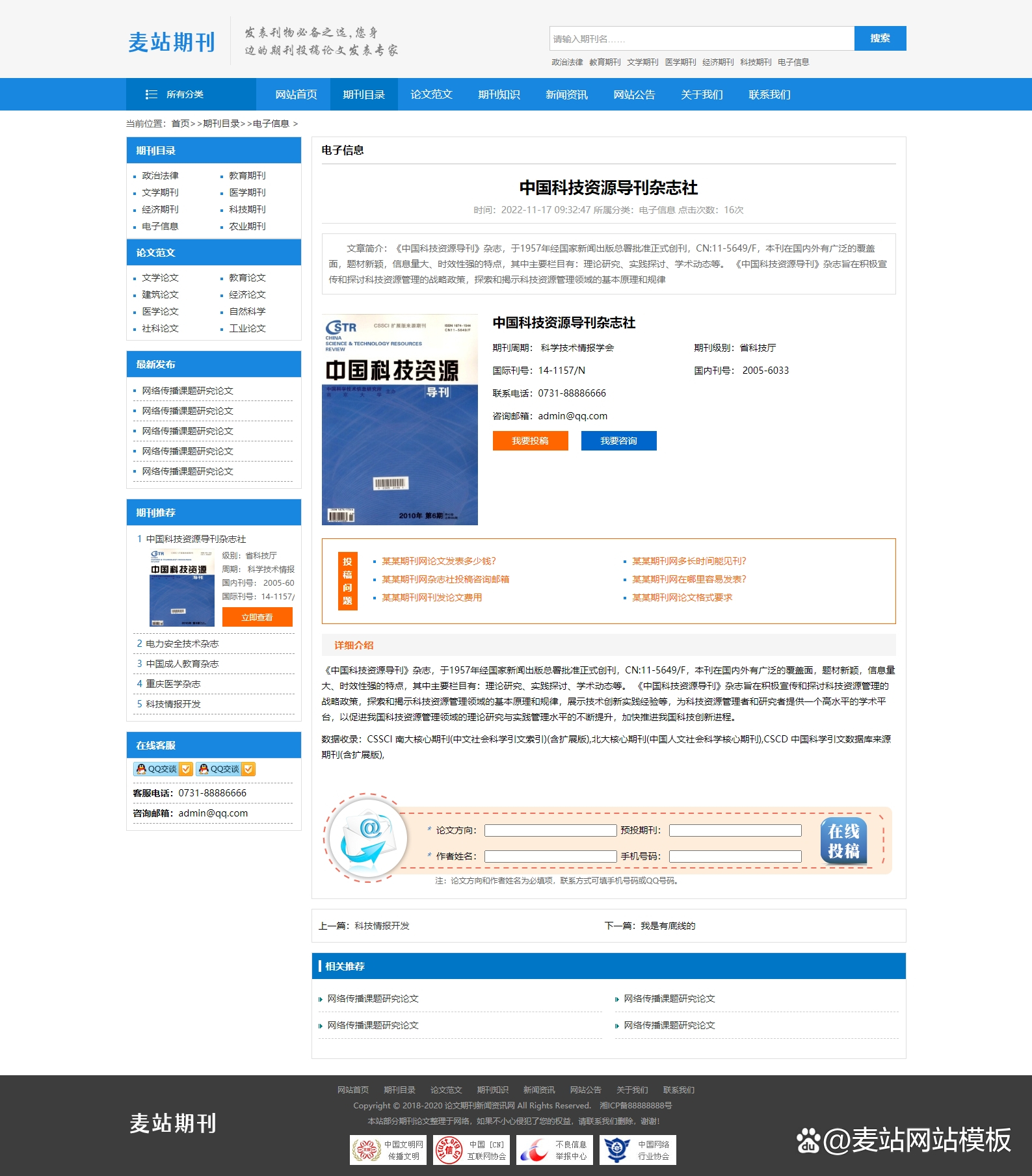This screenshot has height=1176, width=1032.
Task: Open 联系我们 in main navigation
Action: coord(770,94)
